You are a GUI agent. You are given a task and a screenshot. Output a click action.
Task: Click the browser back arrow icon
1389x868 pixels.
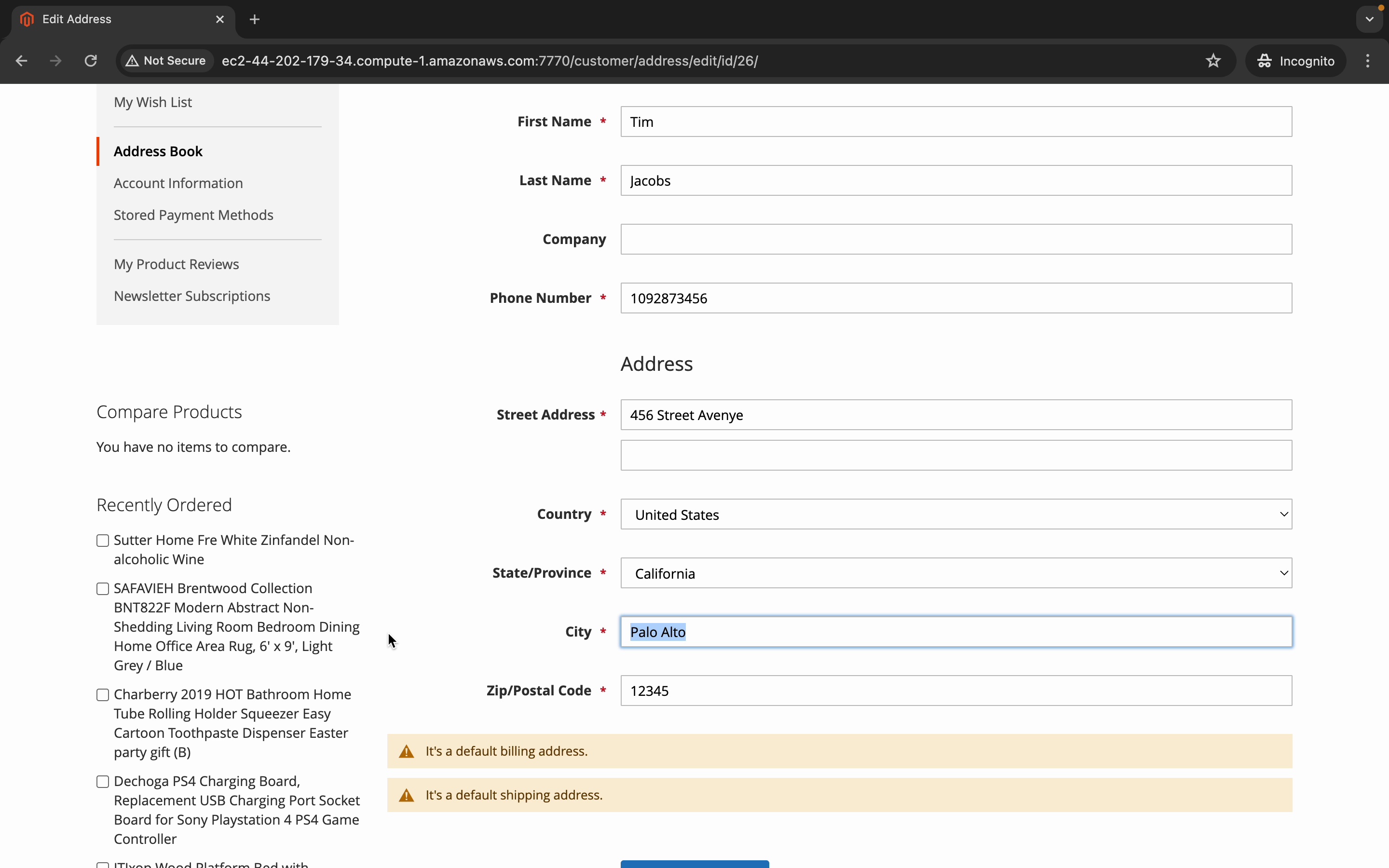[21, 61]
